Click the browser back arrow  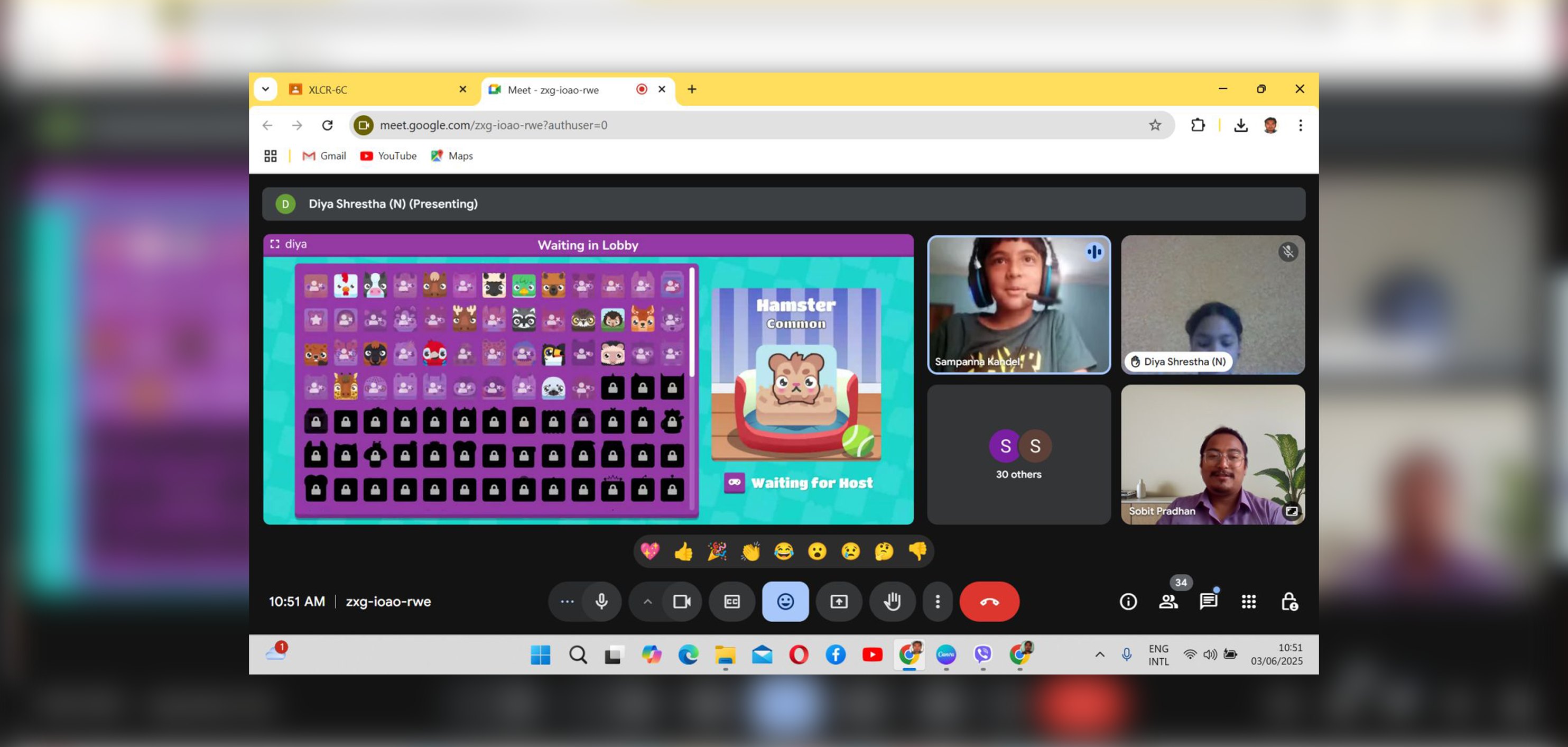pyautogui.click(x=267, y=125)
